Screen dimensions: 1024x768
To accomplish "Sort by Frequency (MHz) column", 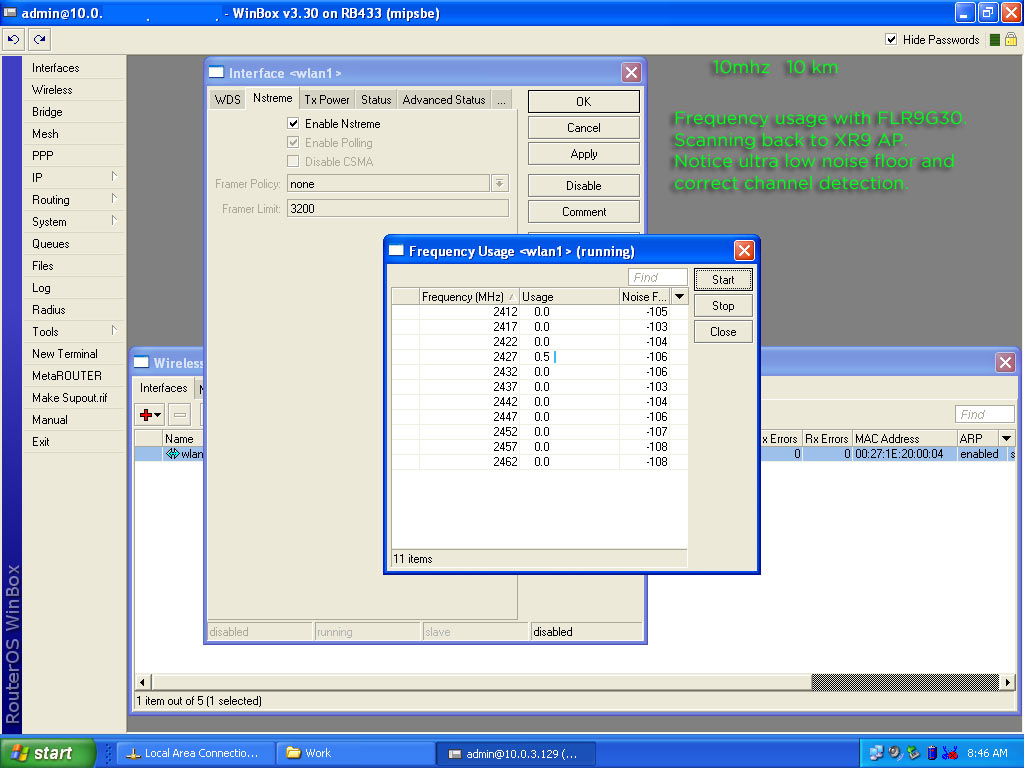I will (468, 296).
